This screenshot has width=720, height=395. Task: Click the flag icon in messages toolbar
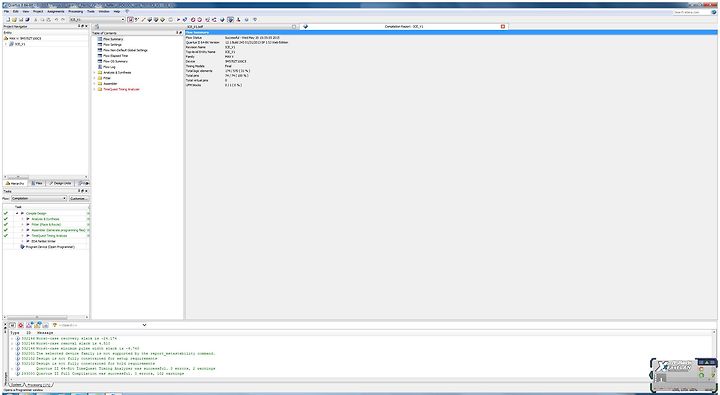click(x=45, y=325)
